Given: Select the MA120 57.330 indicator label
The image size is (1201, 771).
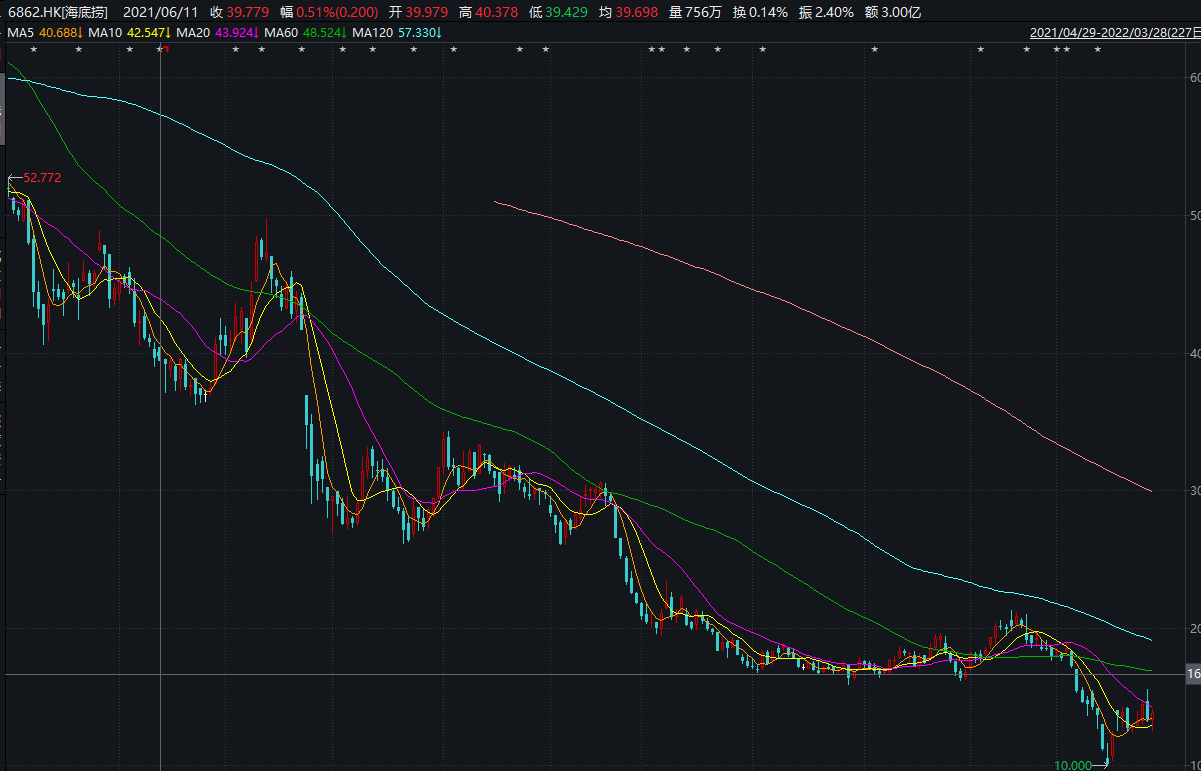Looking at the screenshot, I should [397, 33].
